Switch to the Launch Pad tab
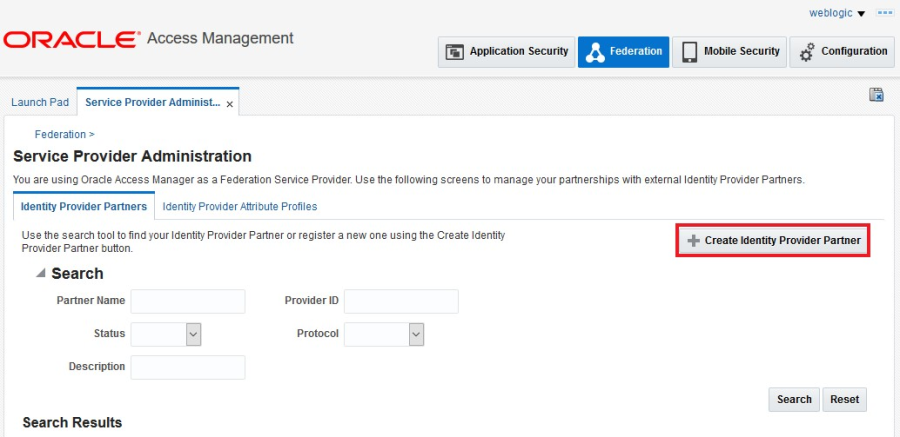 coord(40,102)
